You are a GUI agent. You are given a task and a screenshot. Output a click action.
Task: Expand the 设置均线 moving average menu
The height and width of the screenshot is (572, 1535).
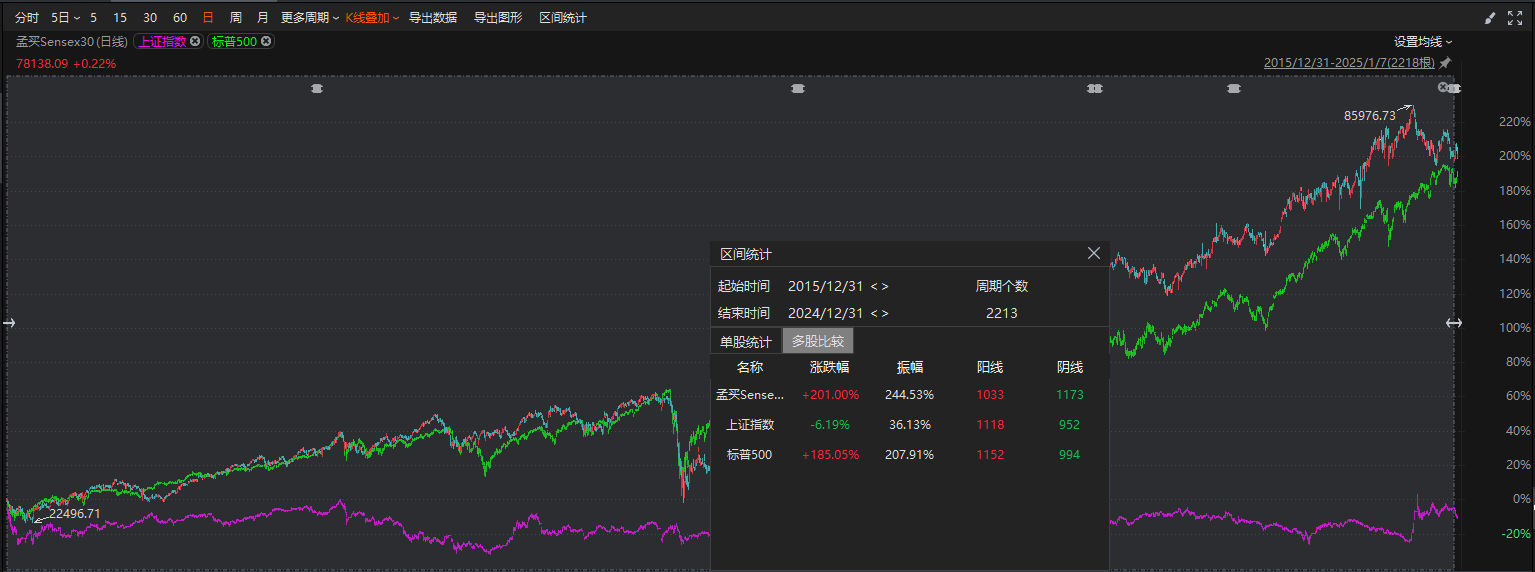pyautogui.click(x=1423, y=41)
